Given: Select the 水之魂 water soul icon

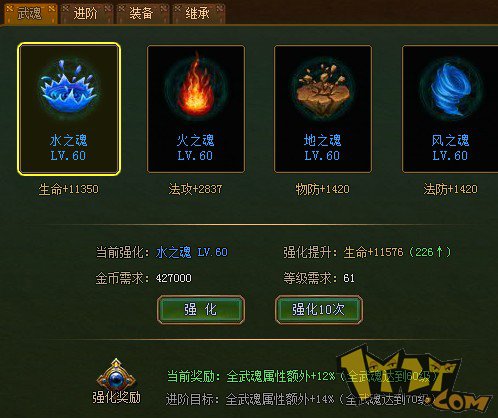Looking at the screenshot, I should [x=69, y=87].
